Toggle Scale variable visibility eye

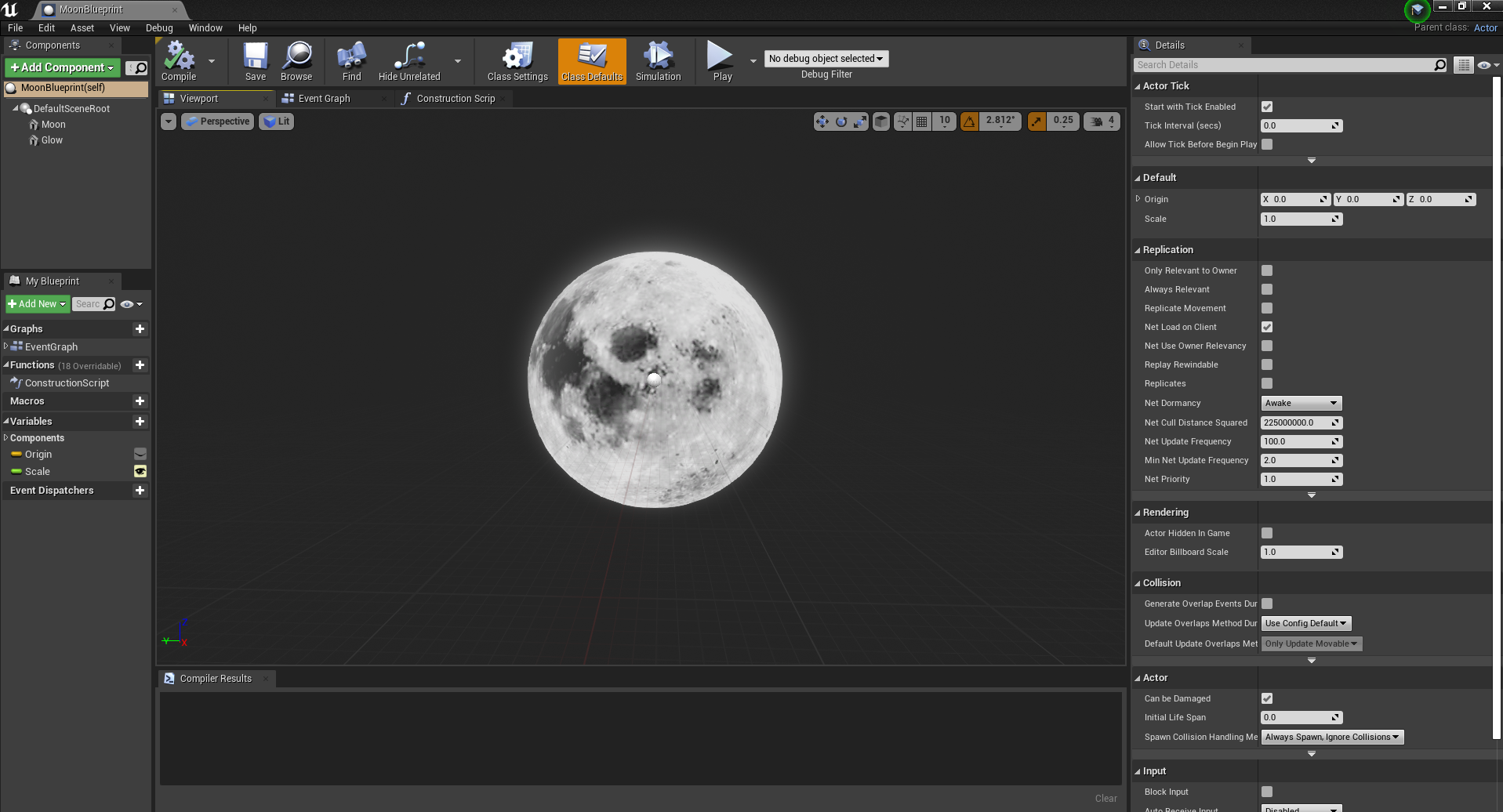click(140, 471)
